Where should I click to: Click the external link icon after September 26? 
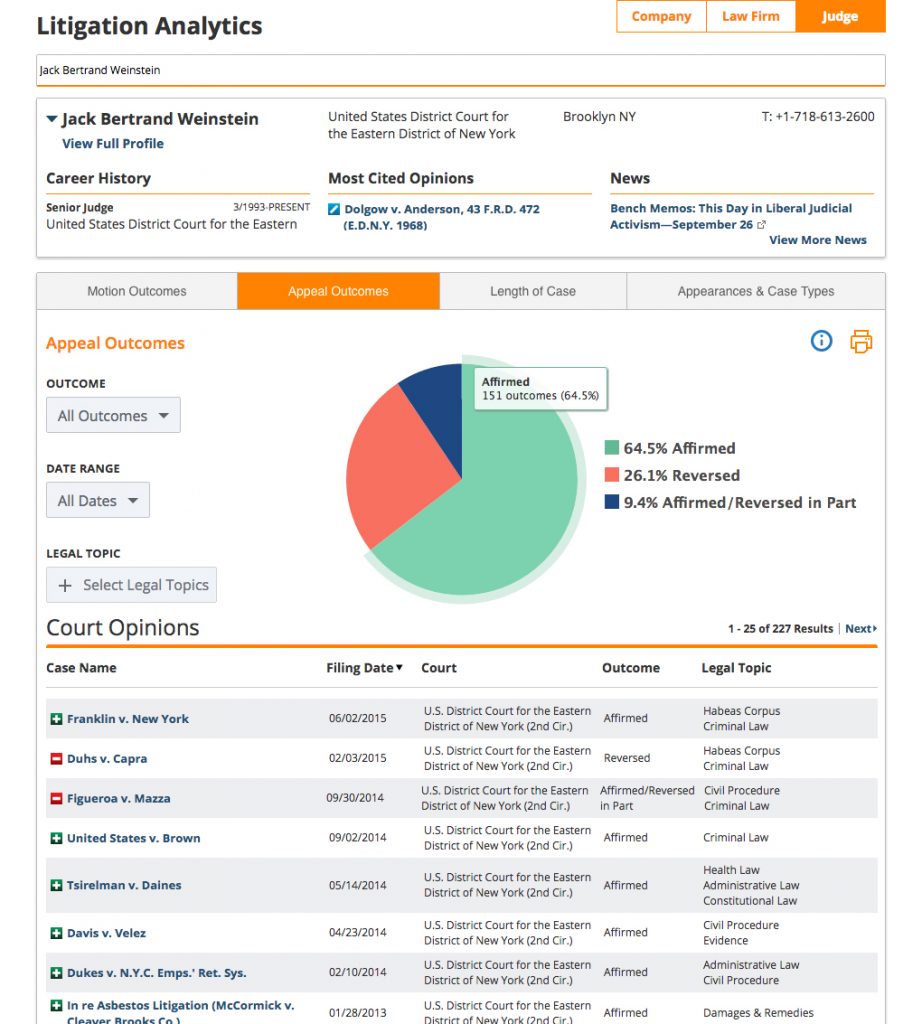pos(761,225)
